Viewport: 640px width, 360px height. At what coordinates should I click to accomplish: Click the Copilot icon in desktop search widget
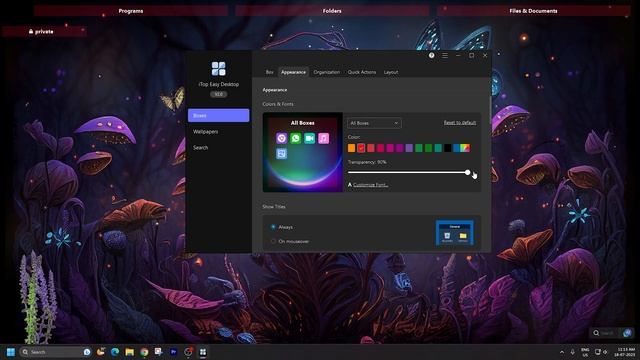pos(628,333)
